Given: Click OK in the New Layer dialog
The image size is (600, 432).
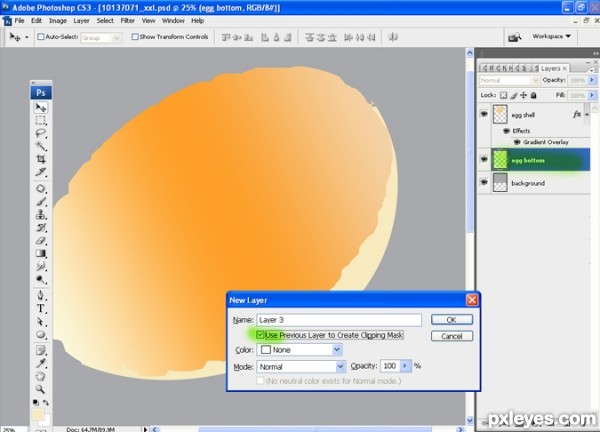Looking at the screenshot, I should (x=451, y=319).
